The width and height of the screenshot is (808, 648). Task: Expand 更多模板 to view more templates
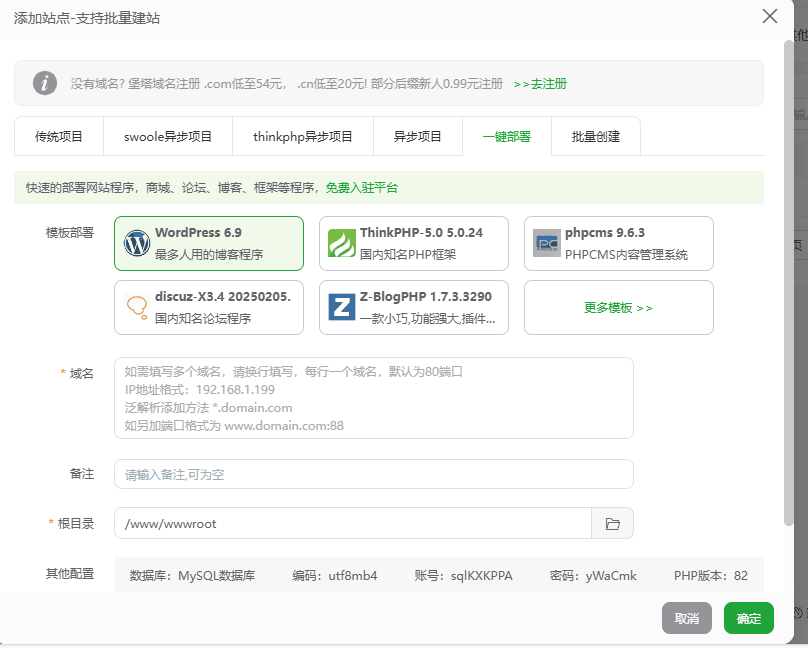click(618, 308)
